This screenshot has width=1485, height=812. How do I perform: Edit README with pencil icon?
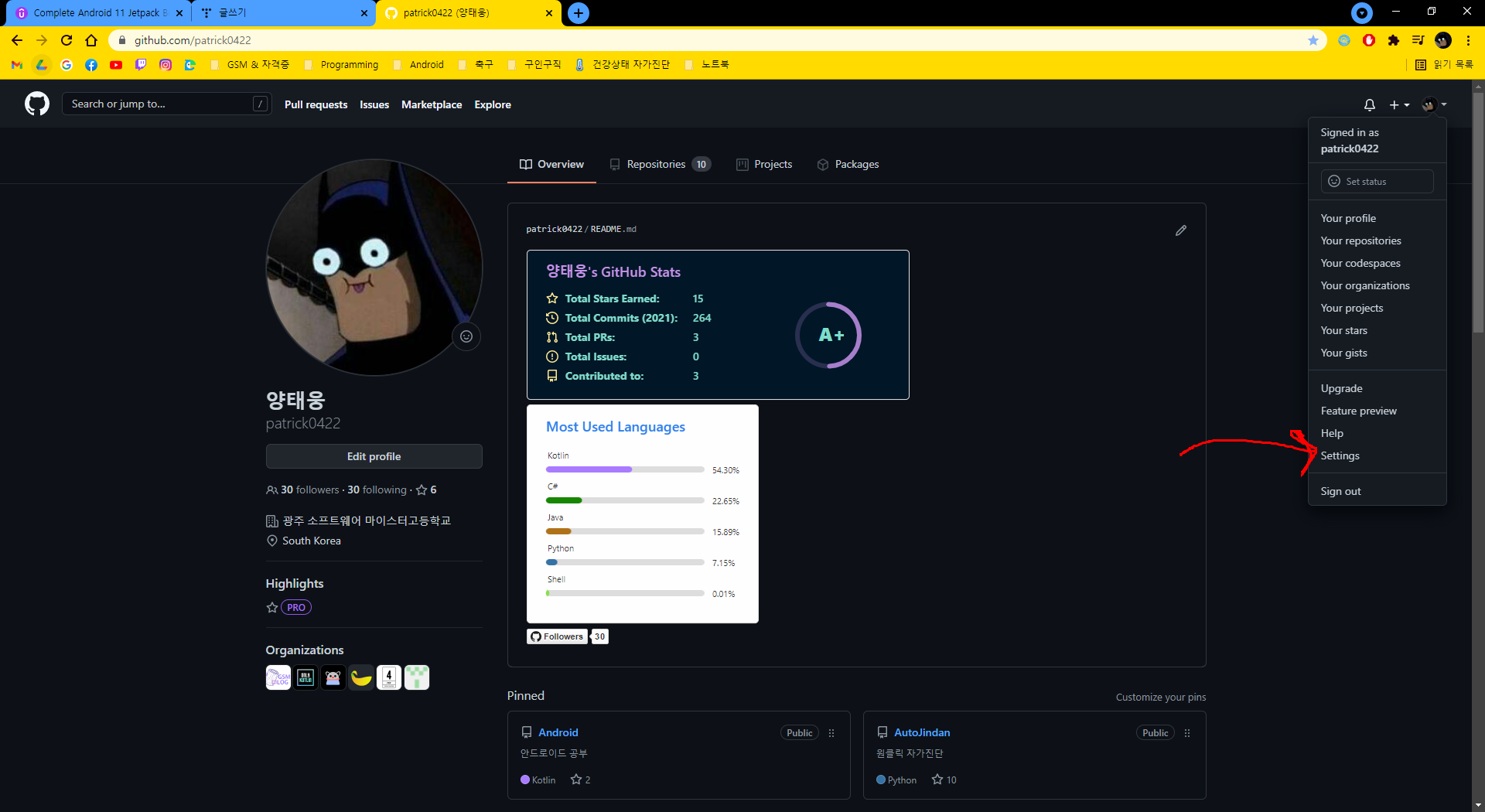[x=1180, y=230]
